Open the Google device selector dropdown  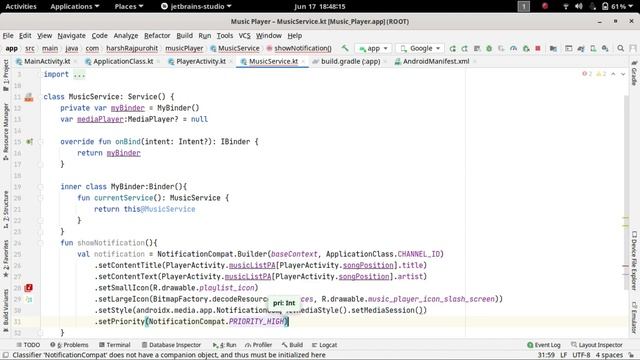pyautogui.click(x=420, y=48)
